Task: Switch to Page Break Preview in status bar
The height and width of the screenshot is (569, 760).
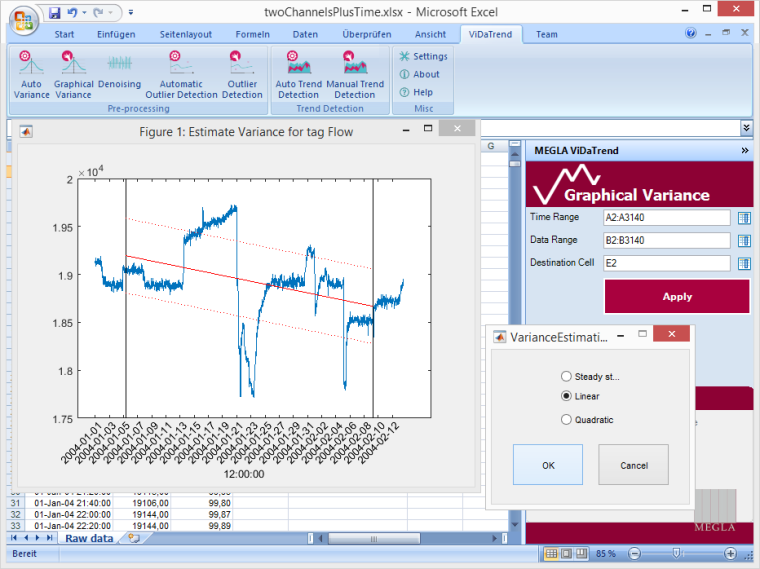Action: click(x=581, y=553)
